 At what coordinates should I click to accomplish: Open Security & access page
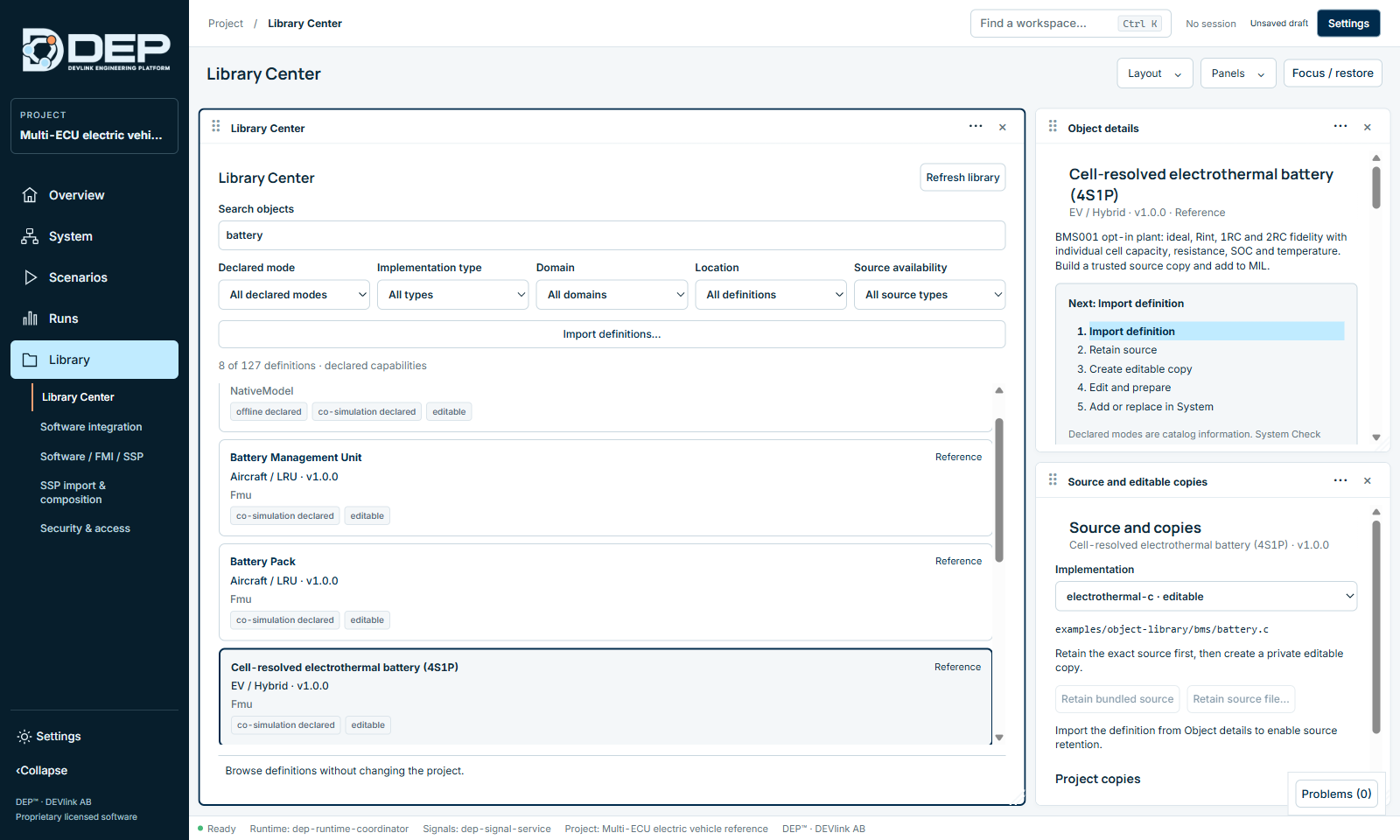point(85,528)
